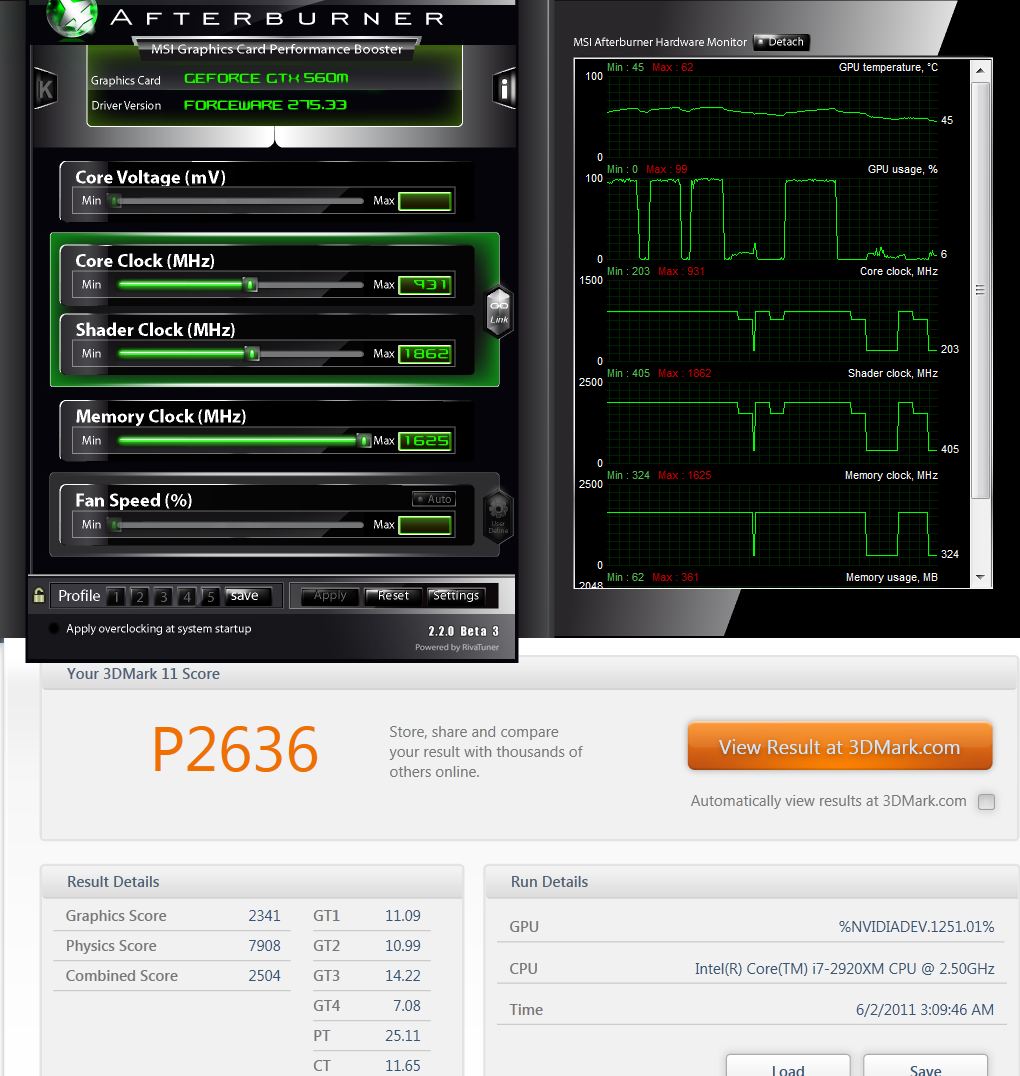
Task: Click the Core Clock value field 931
Action: click(425, 285)
